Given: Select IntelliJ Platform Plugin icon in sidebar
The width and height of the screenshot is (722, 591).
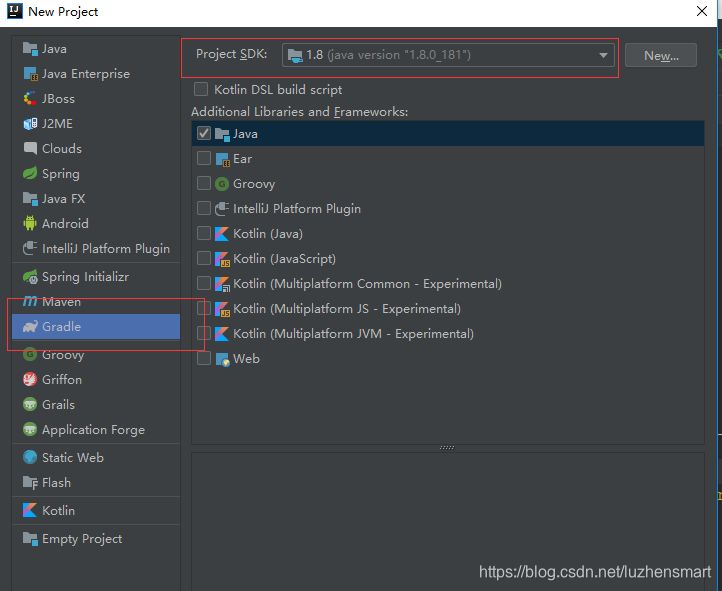Looking at the screenshot, I should coord(30,249).
